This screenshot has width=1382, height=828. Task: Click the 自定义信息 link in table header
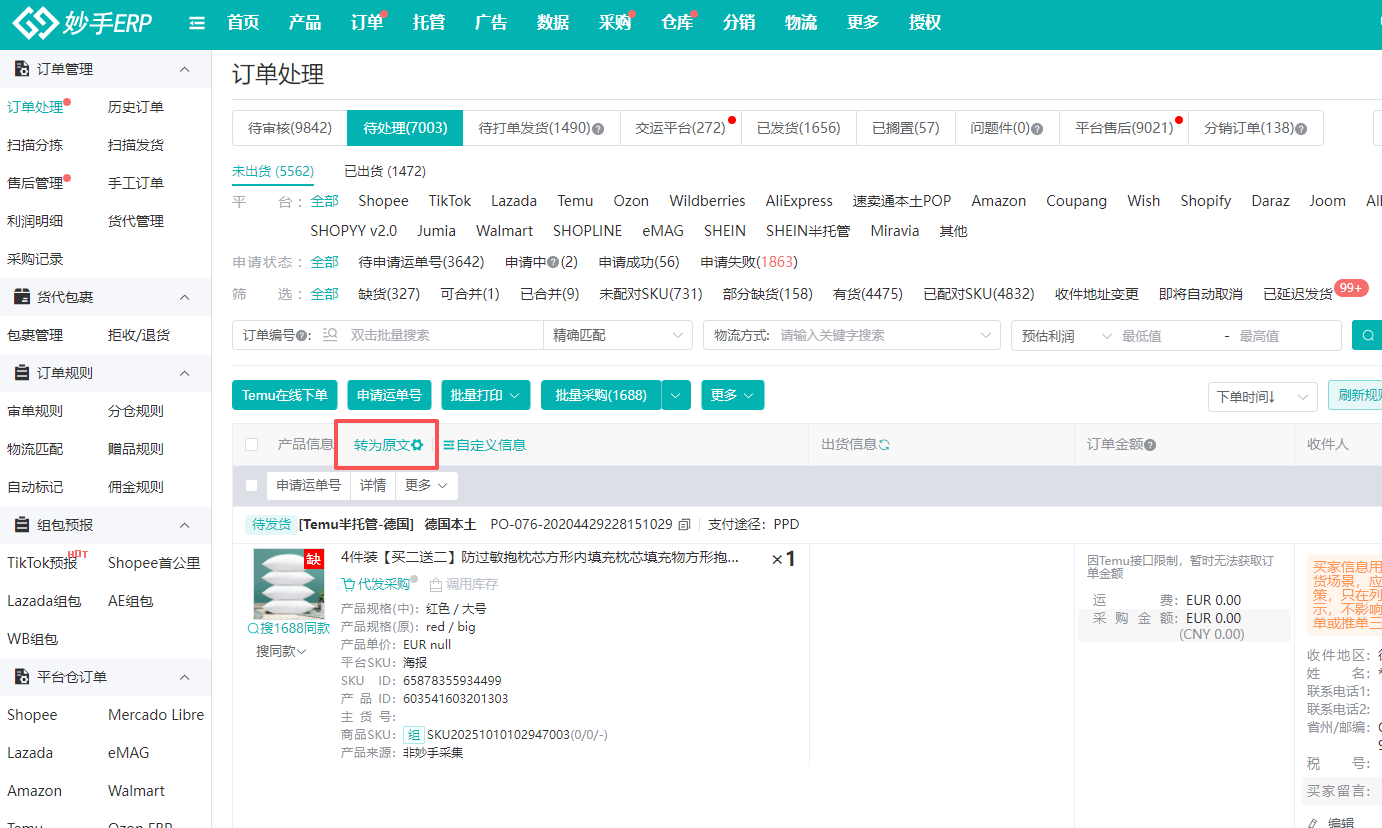[x=485, y=445]
